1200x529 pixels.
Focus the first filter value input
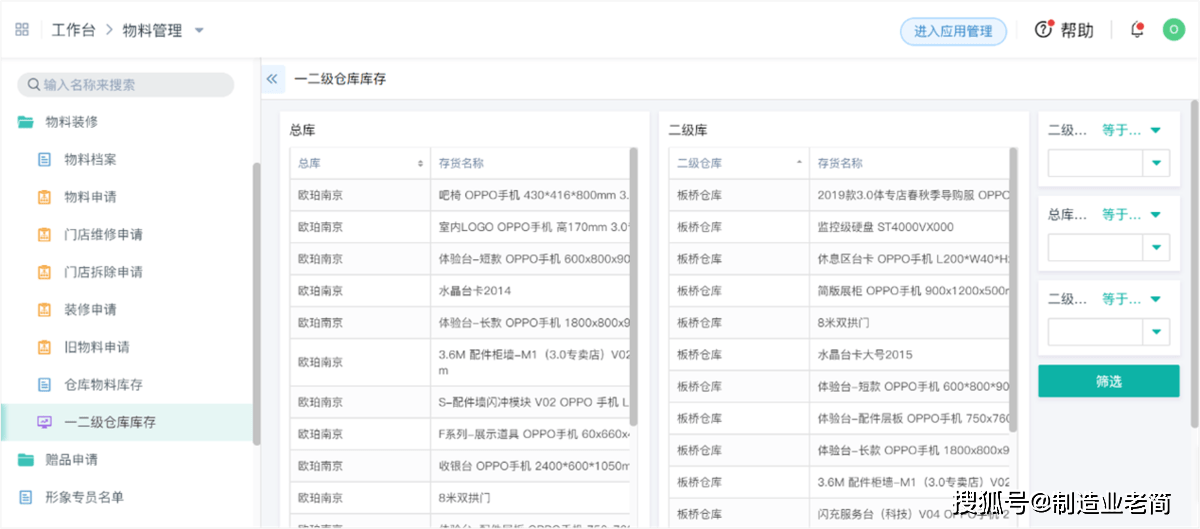tap(1095, 163)
